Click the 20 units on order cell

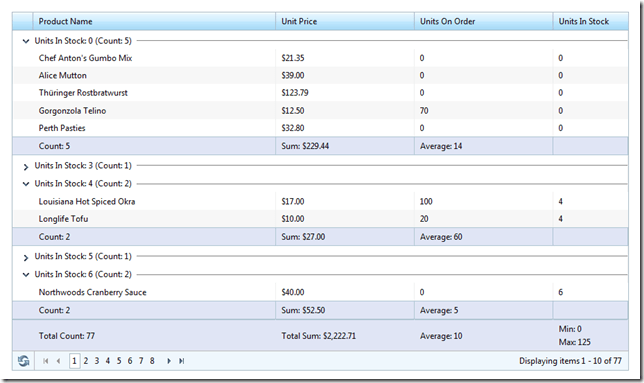pos(483,219)
